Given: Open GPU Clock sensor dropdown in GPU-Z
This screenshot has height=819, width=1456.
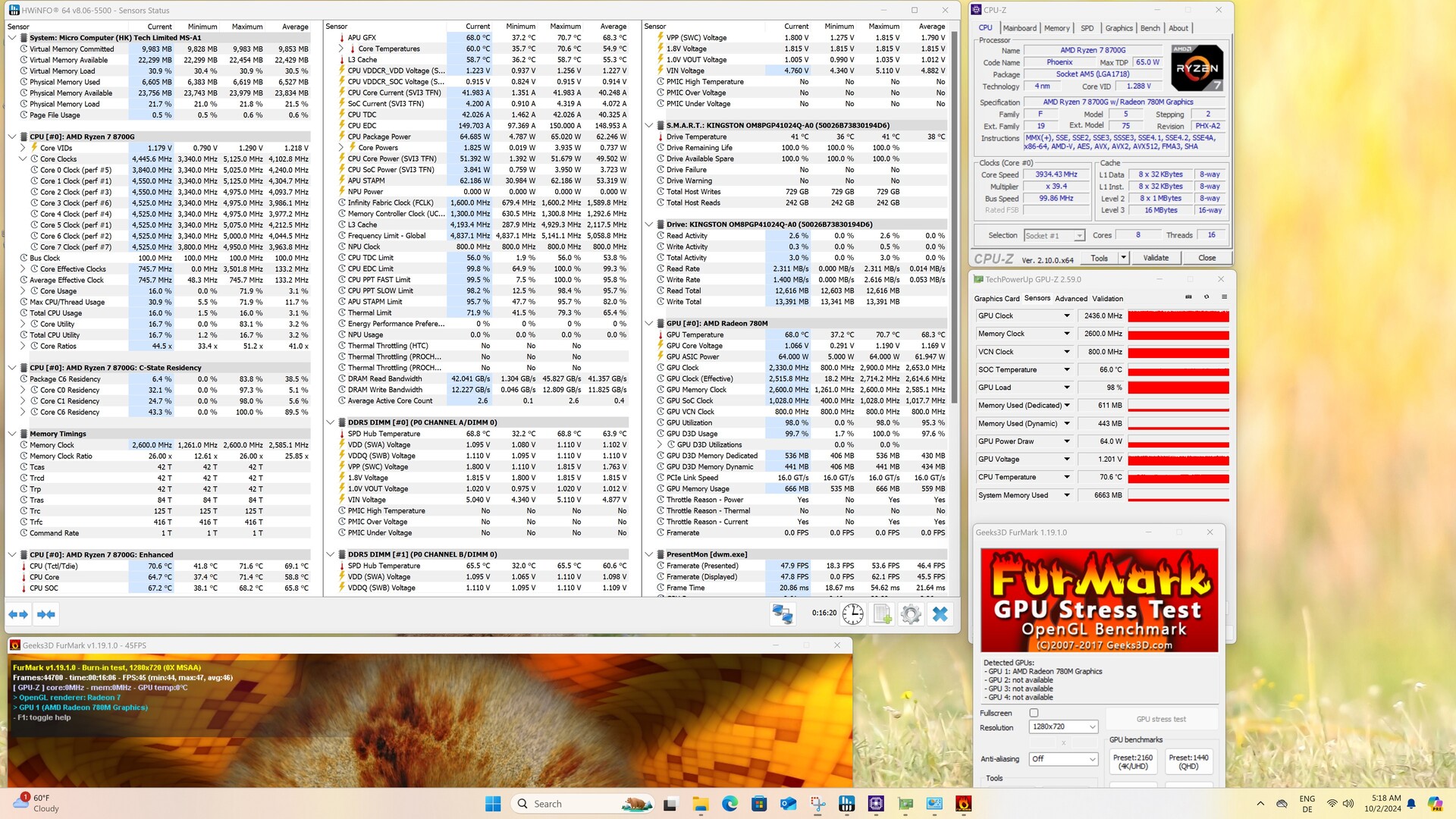Looking at the screenshot, I should (1066, 316).
